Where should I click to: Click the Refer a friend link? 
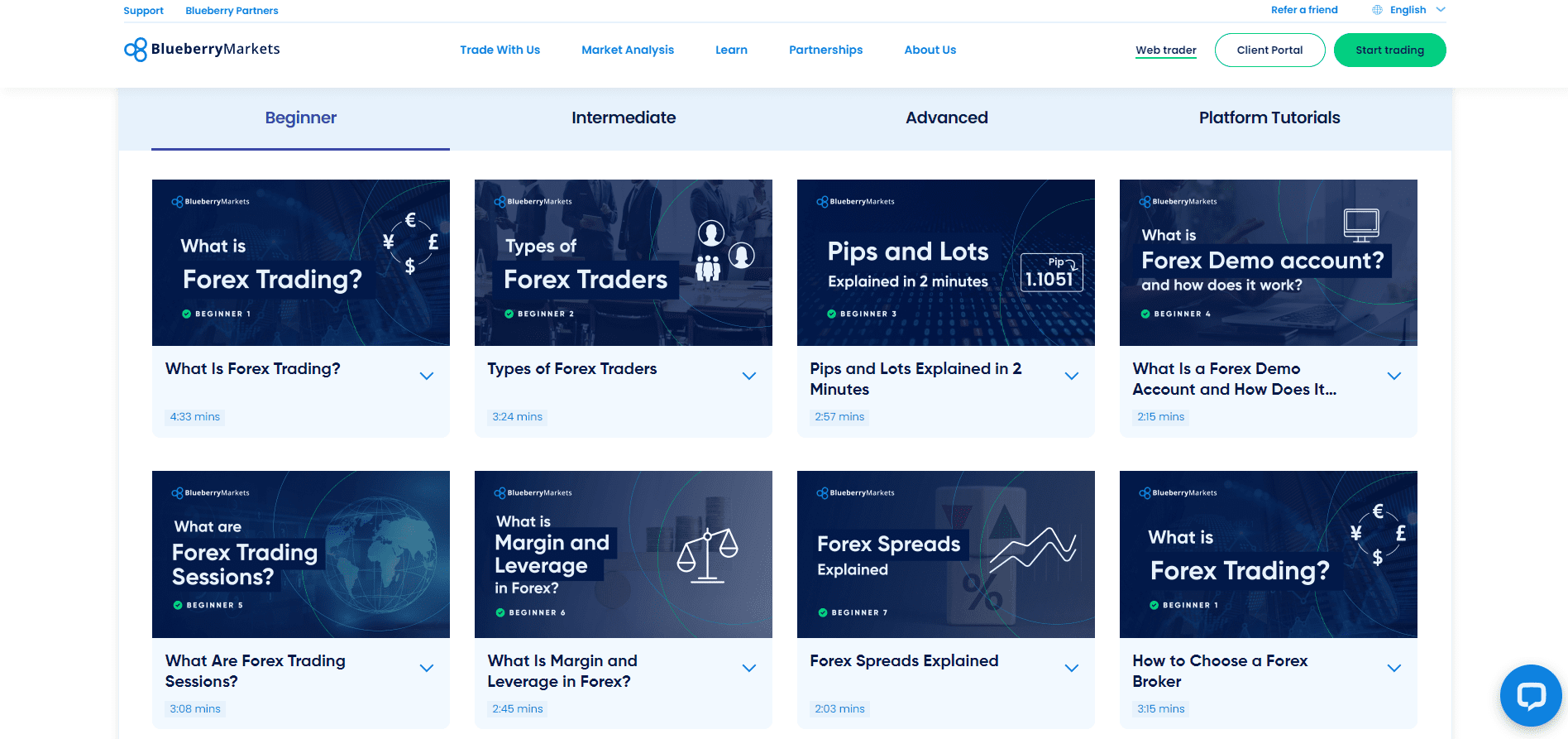coord(1304,10)
